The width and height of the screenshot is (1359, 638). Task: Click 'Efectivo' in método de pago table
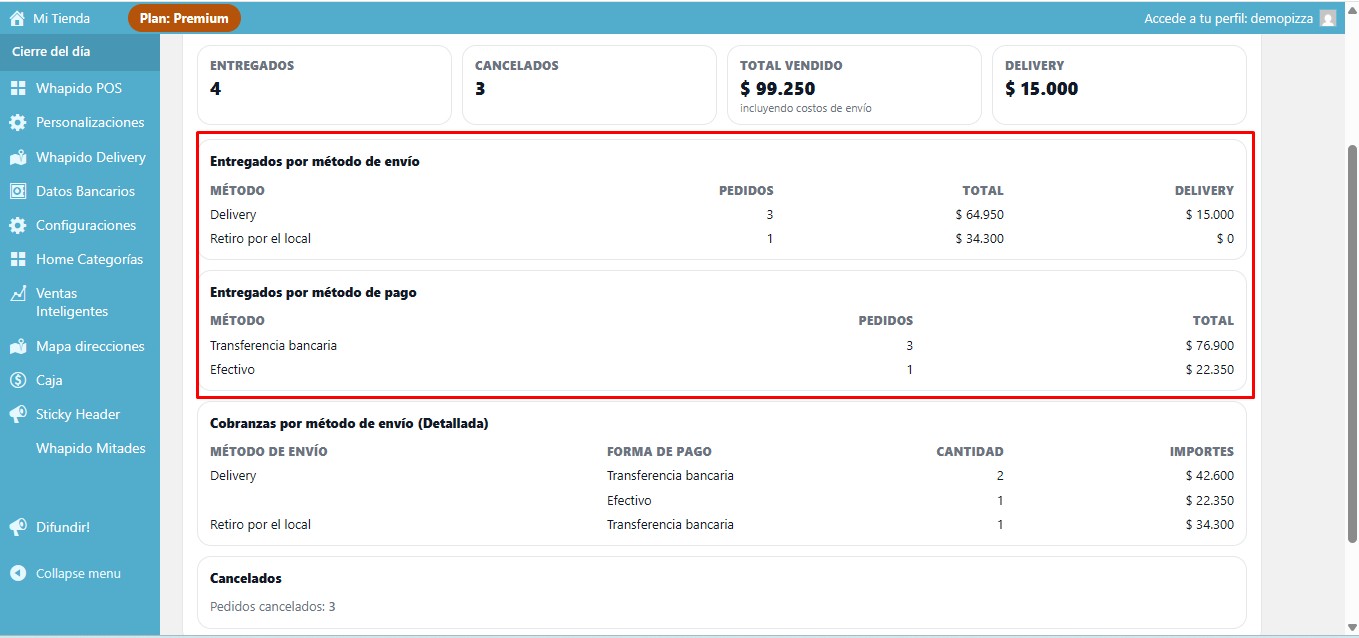[232, 369]
